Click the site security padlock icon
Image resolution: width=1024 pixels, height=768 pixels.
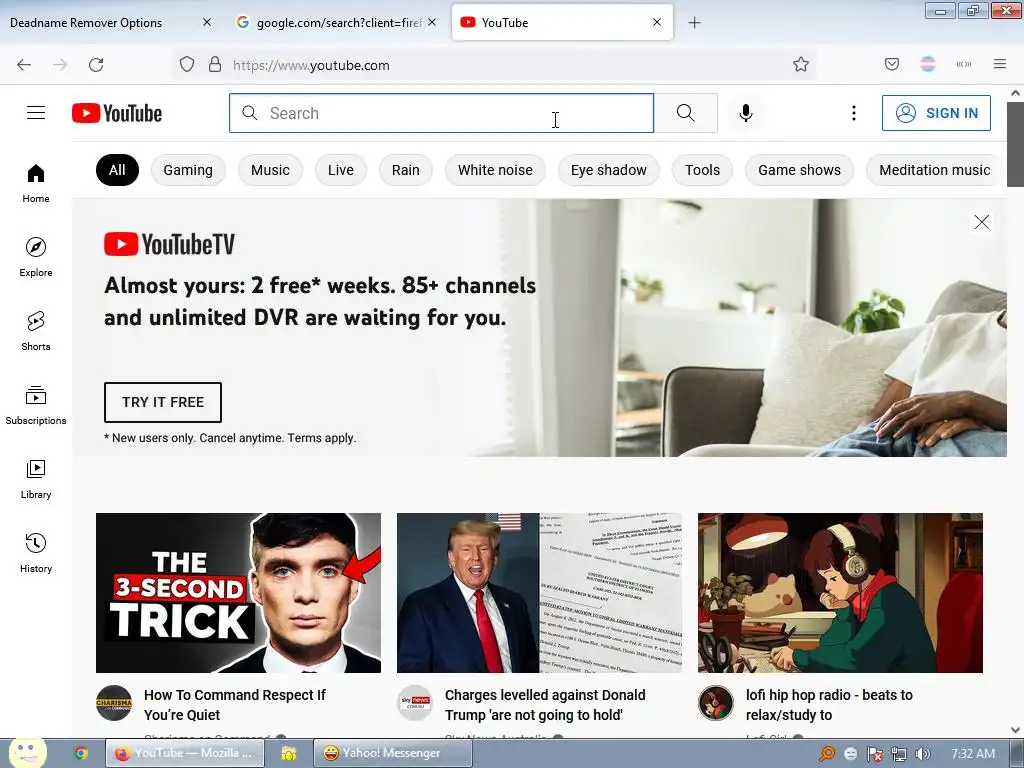click(x=214, y=64)
